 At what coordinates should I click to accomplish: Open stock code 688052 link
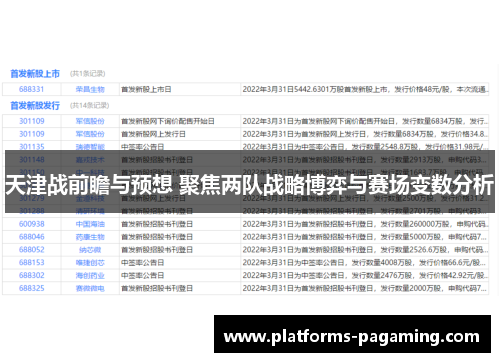[32, 250]
